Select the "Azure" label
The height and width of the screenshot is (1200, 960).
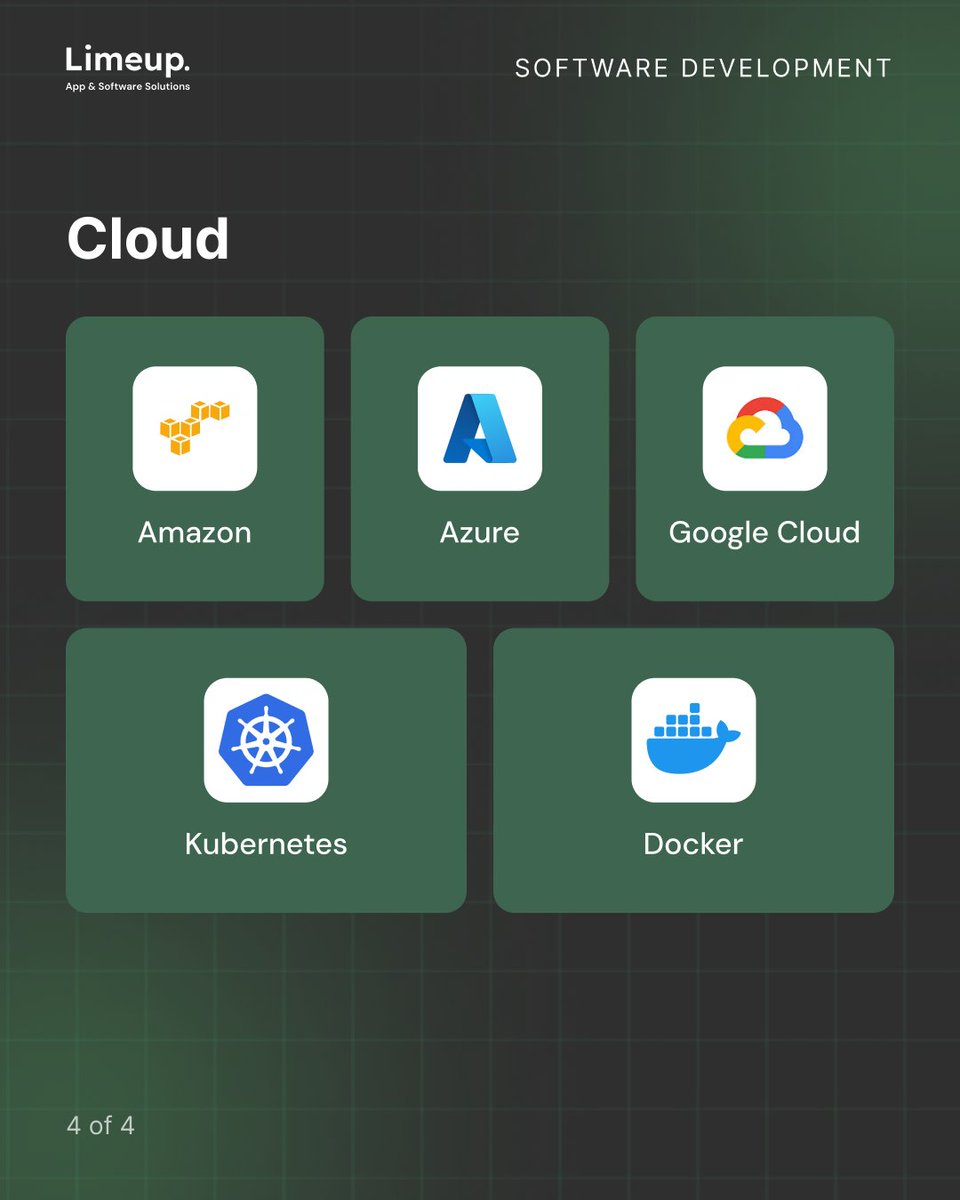480,532
